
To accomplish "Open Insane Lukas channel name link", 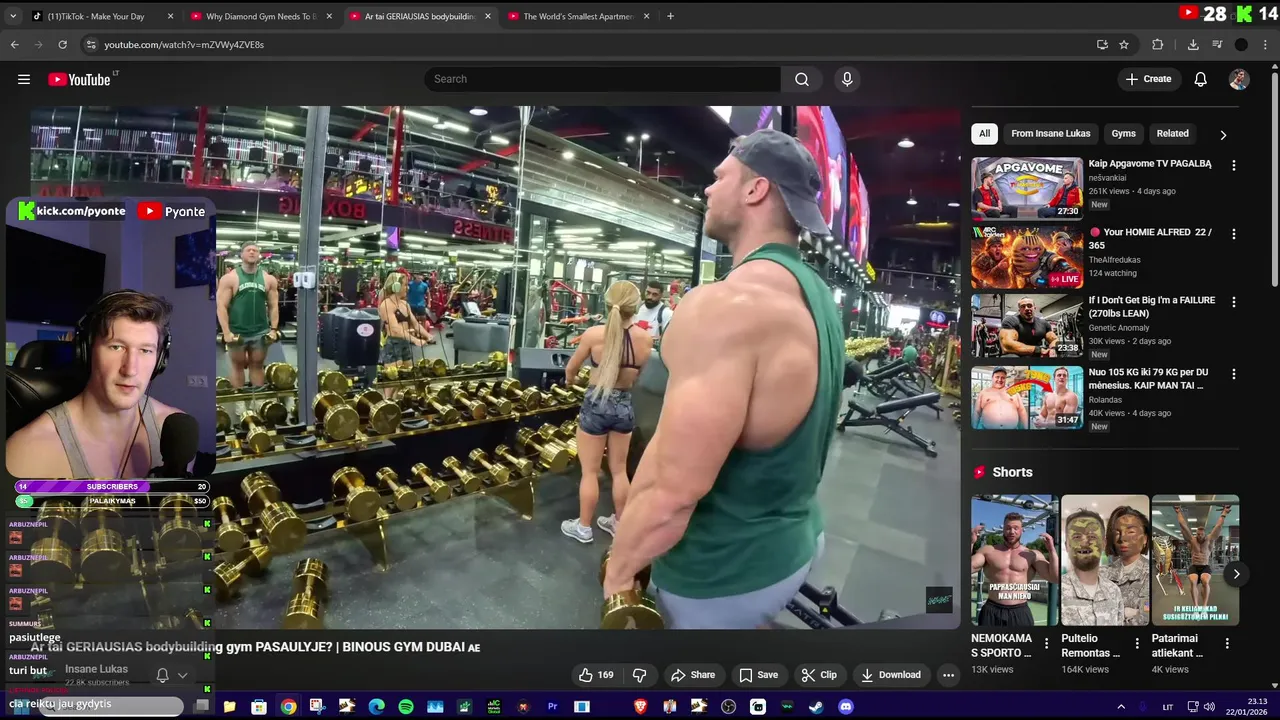I will 96,669.
